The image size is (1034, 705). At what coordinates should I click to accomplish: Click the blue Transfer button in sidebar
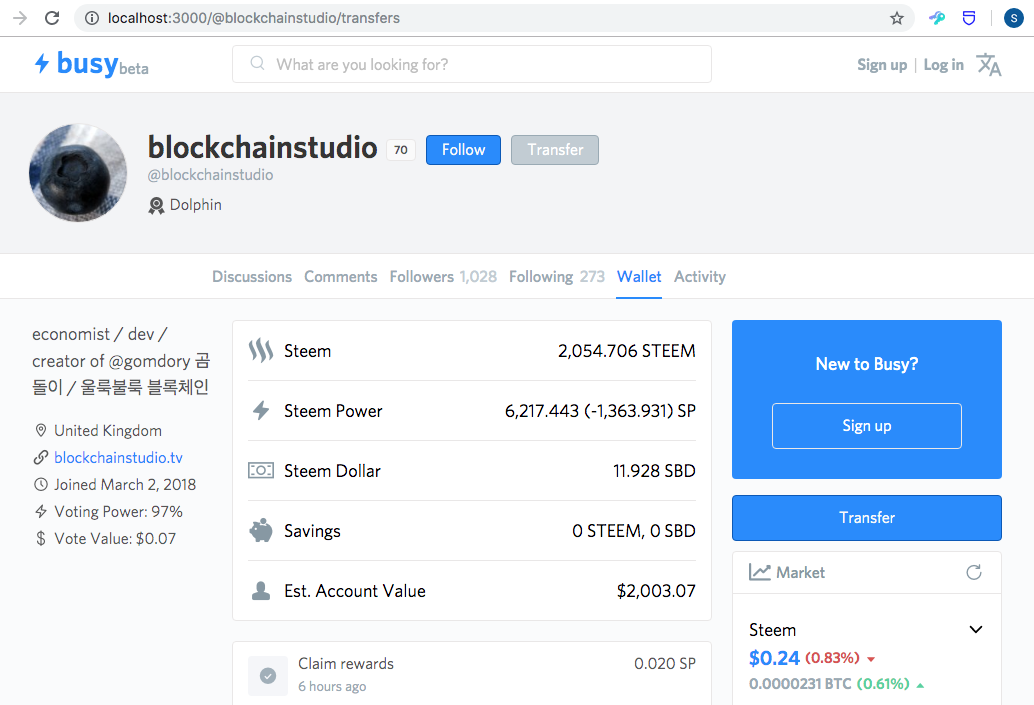click(867, 518)
